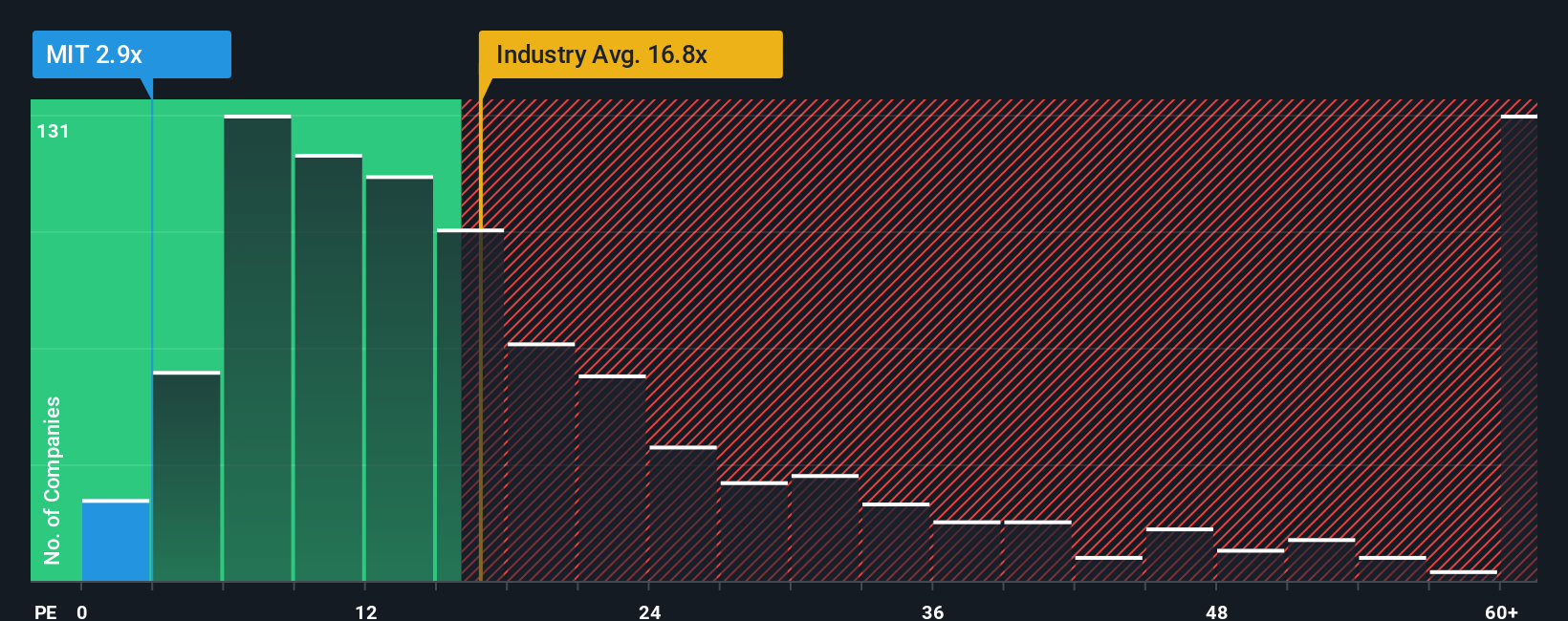The image size is (1568, 621).
Task: Select the histogram bar just above PE 24
Action: click(683, 513)
